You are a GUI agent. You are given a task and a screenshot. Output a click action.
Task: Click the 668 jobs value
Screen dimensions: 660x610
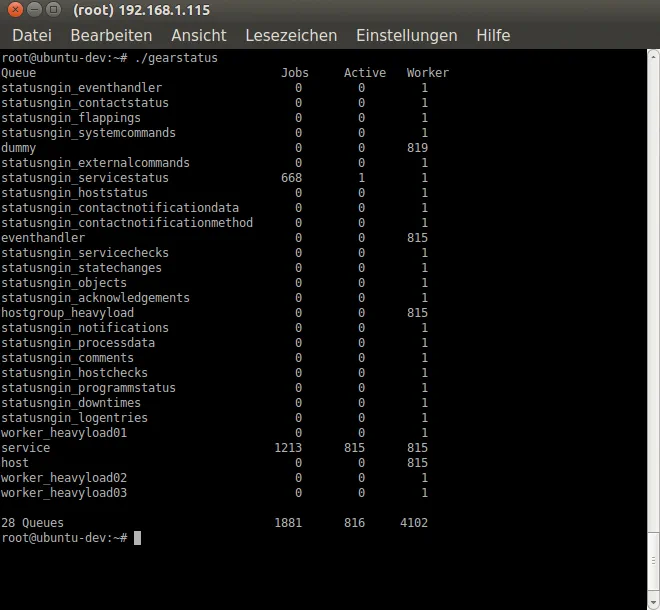point(291,178)
